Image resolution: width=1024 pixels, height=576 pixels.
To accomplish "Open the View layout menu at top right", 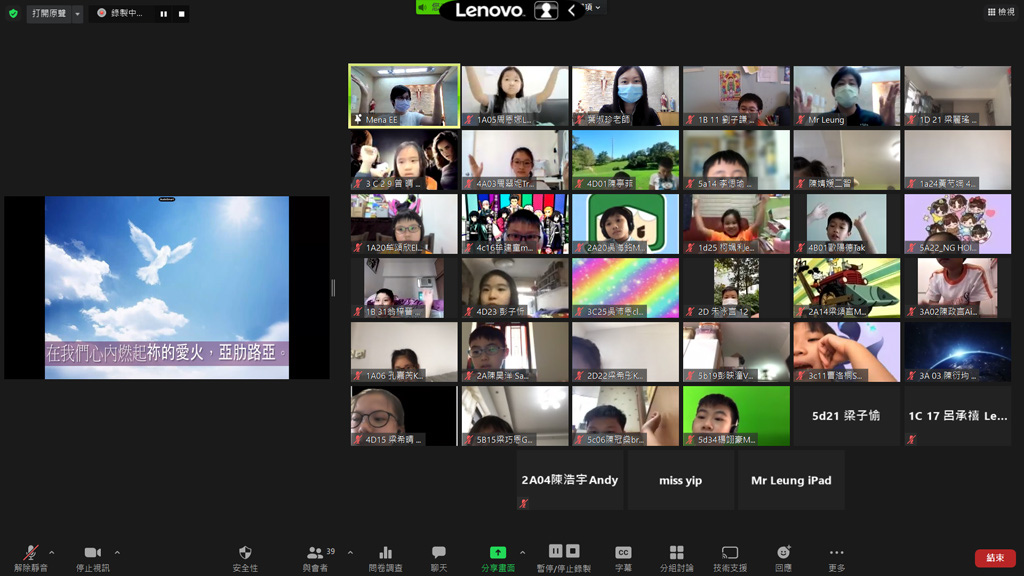I will point(1000,12).
